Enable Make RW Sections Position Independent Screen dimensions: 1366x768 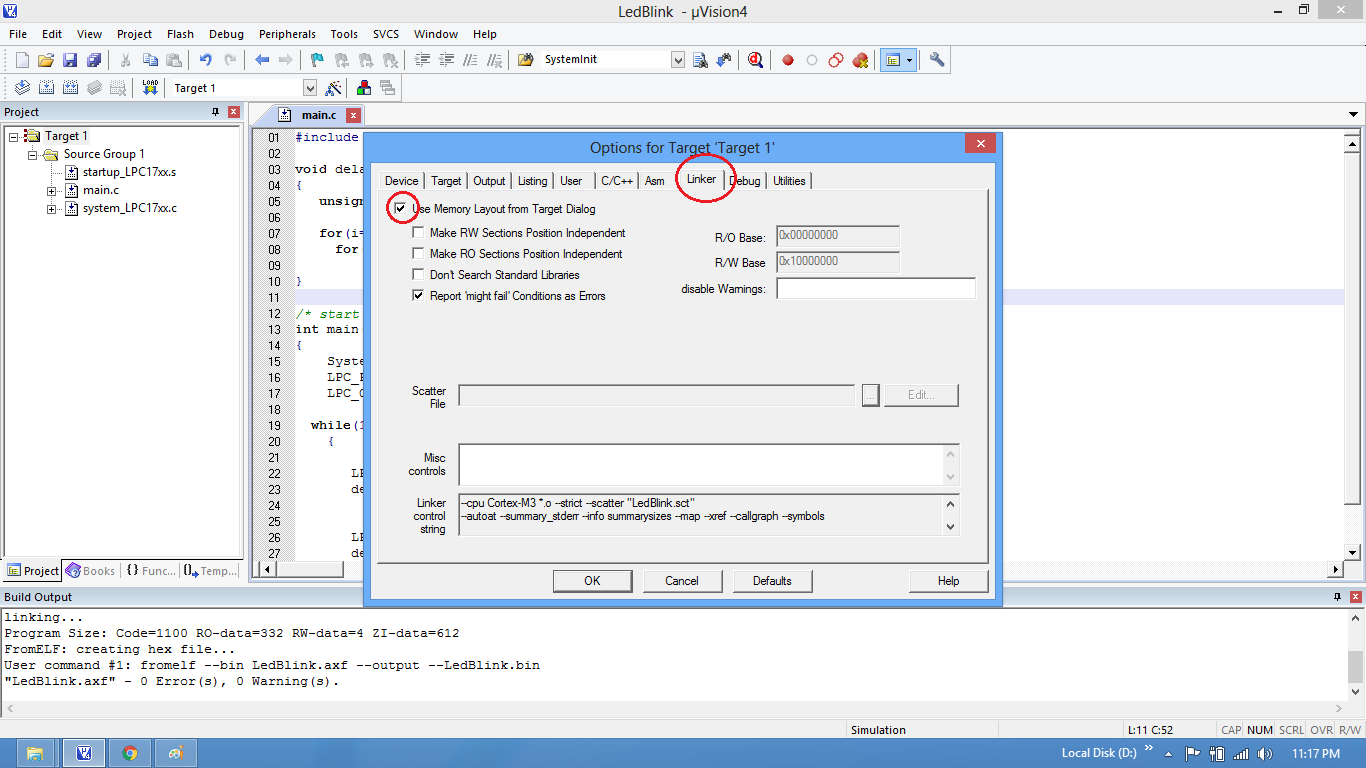[x=418, y=233]
